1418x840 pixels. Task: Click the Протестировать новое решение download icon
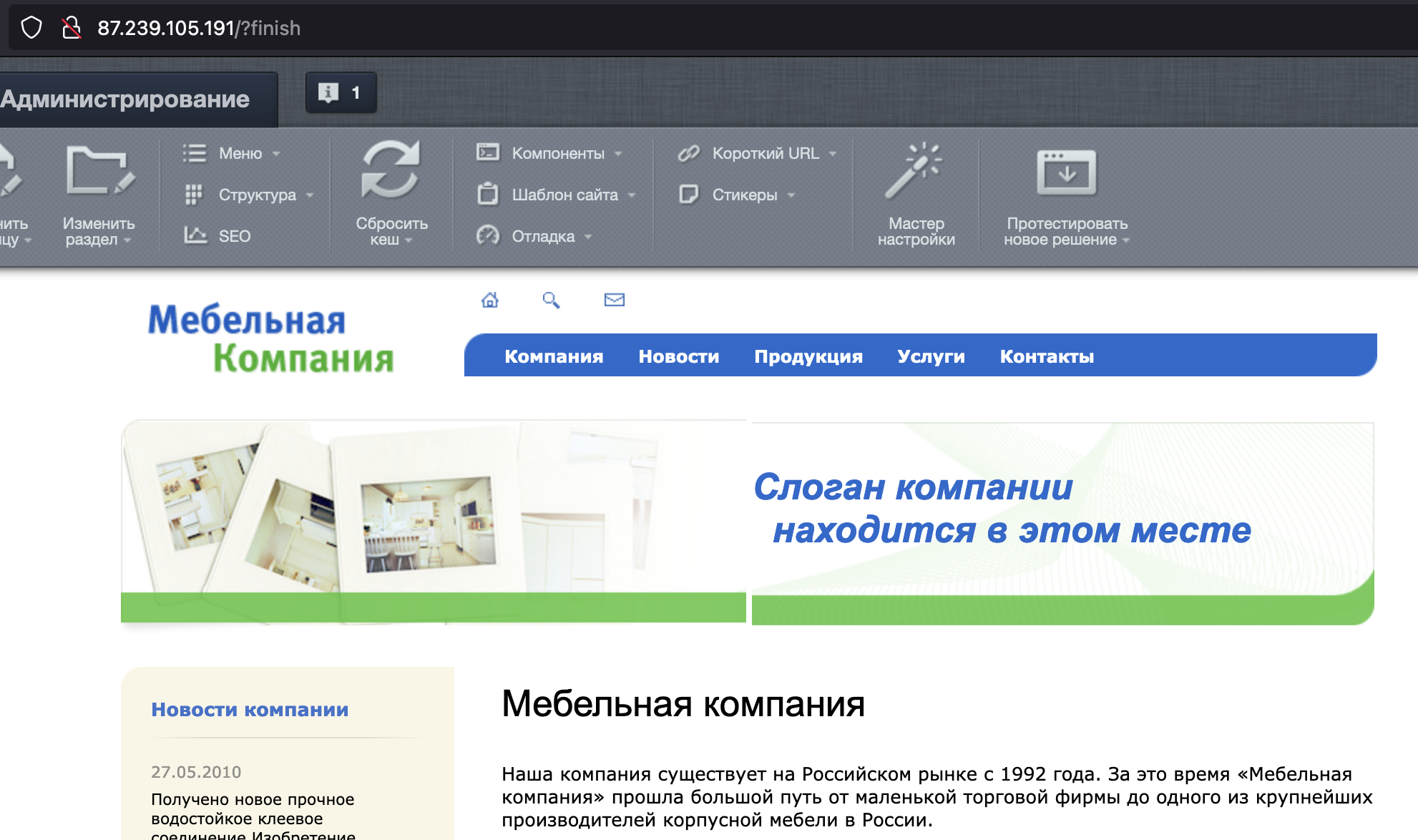pos(1066,172)
